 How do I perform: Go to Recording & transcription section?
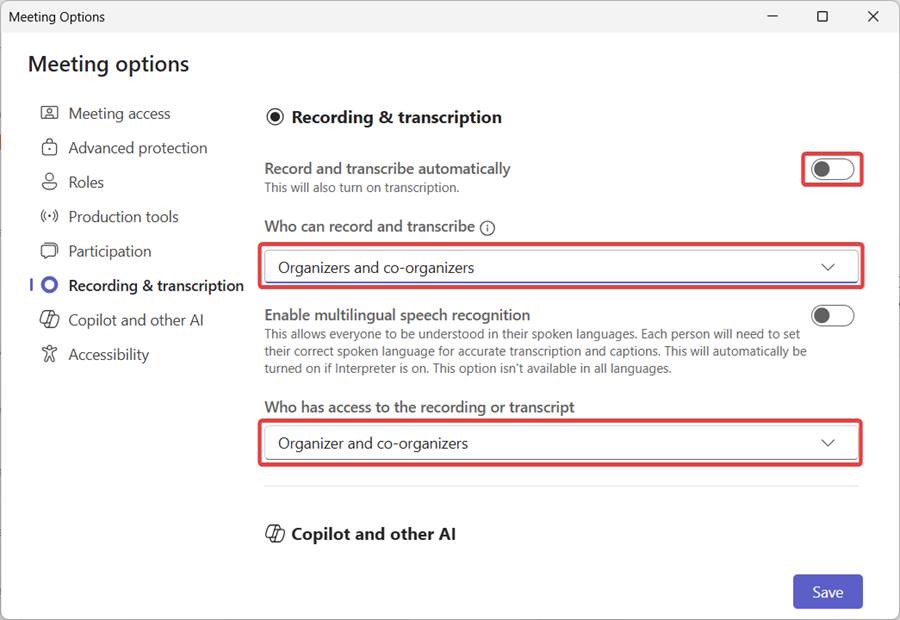click(x=155, y=286)
